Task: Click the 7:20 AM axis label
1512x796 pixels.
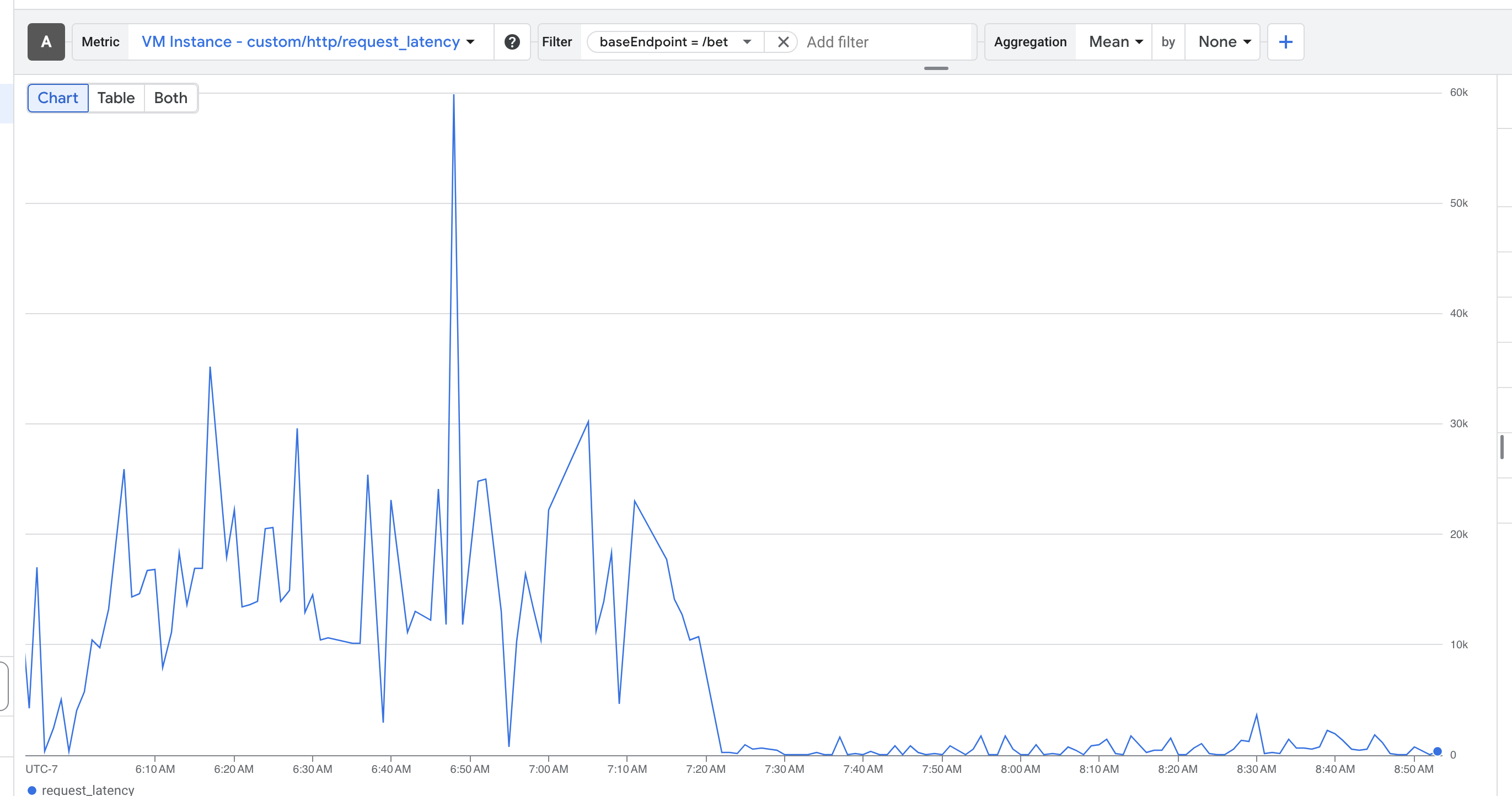Action: tap(705, 769)
